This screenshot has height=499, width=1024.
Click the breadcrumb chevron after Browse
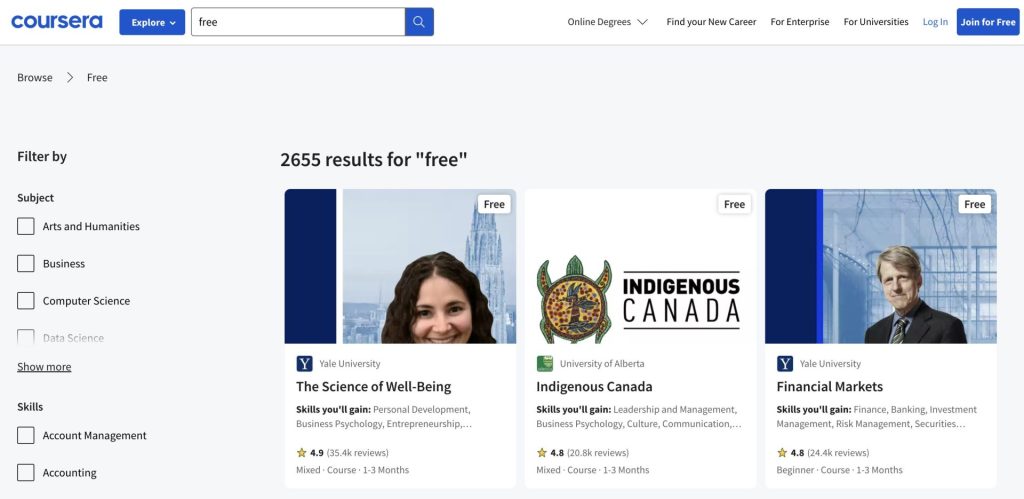[x=71, y=78]
